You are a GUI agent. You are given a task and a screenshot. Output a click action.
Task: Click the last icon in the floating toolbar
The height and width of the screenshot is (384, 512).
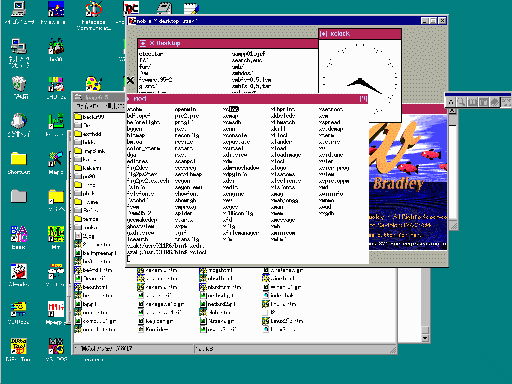click(506, 102)
